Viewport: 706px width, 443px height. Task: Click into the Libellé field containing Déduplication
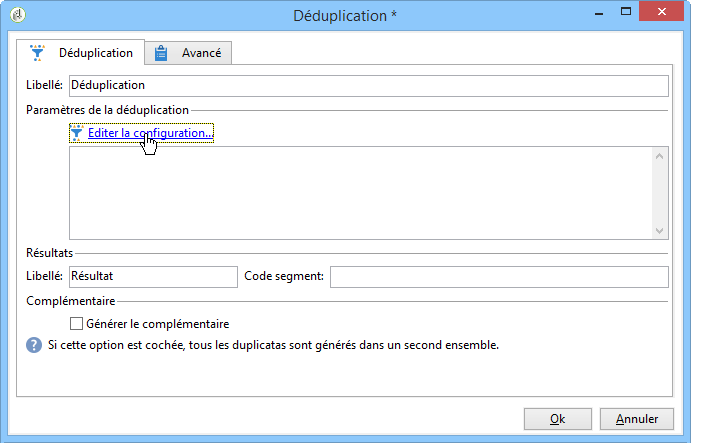(x=368, y=86)
